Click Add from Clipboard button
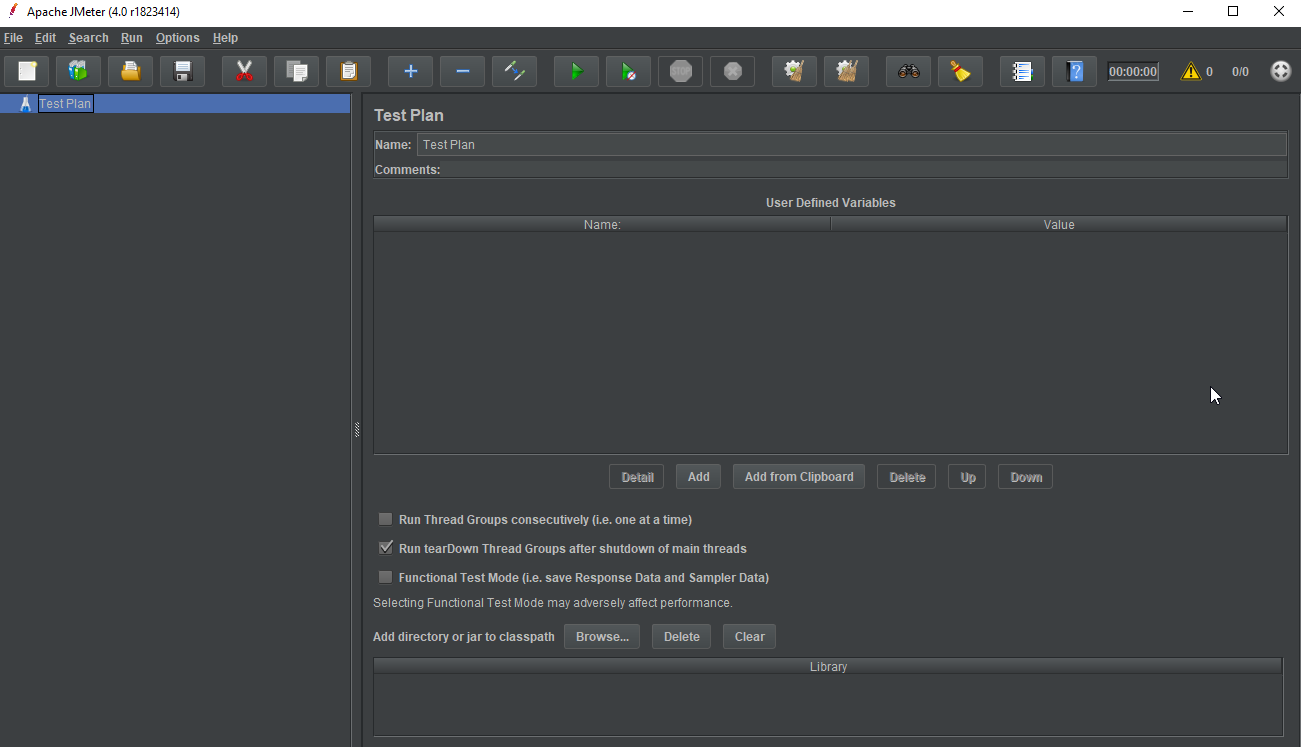This screenshot has height=747, width=1301. (x=799, y=477)
